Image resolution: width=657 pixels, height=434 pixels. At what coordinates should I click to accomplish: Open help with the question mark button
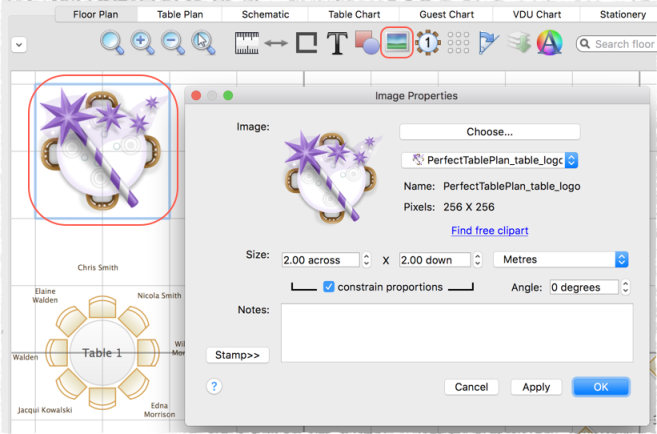click(x=214, y=386)
